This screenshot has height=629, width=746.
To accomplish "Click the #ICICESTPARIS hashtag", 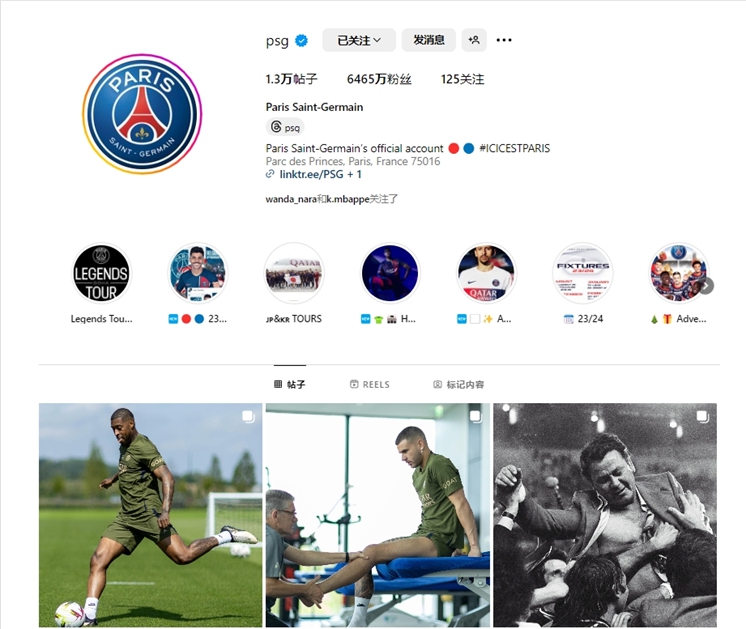I will [514, 148].
